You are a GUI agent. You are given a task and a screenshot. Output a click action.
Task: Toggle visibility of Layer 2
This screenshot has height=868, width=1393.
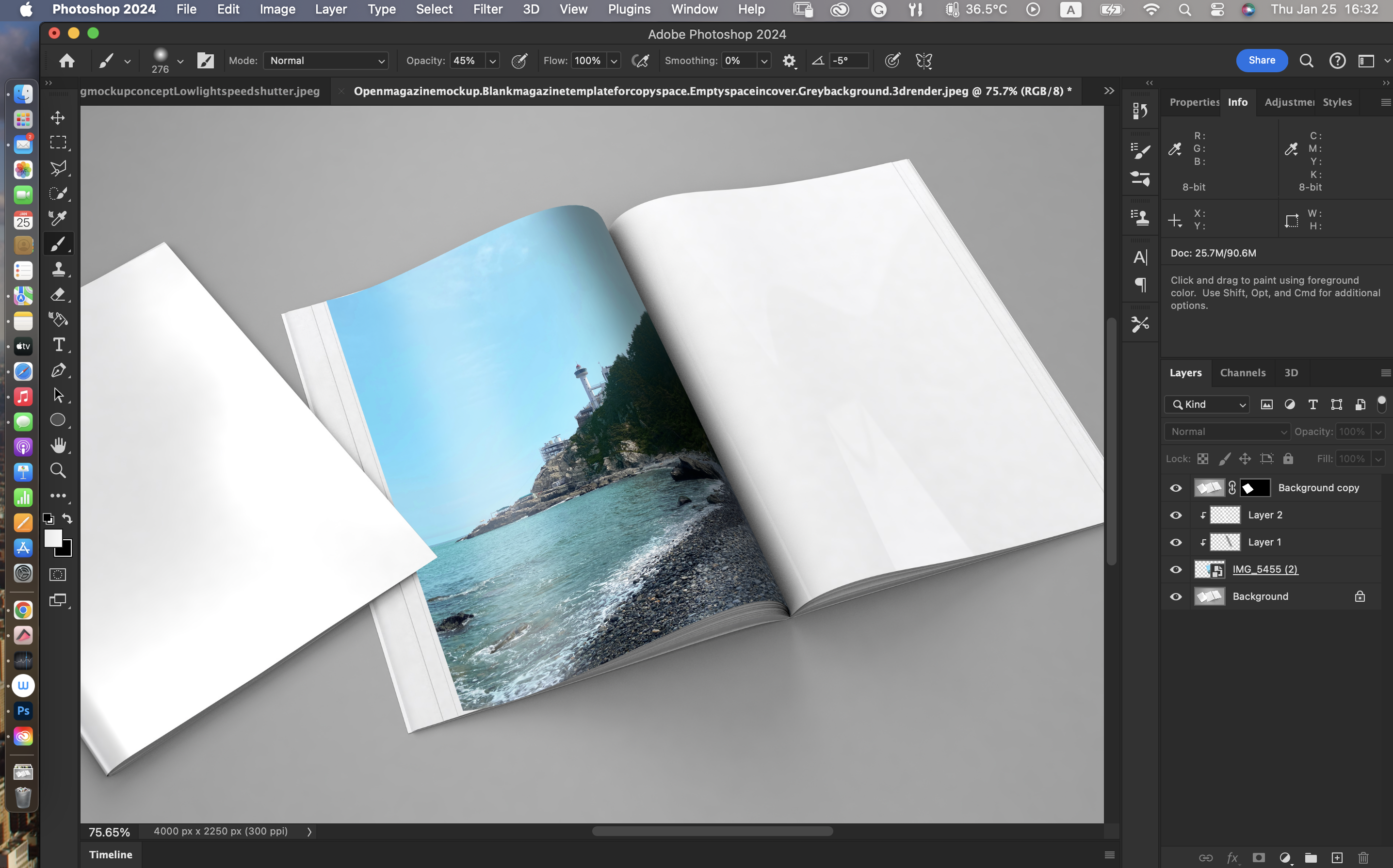pos(1175,515)
